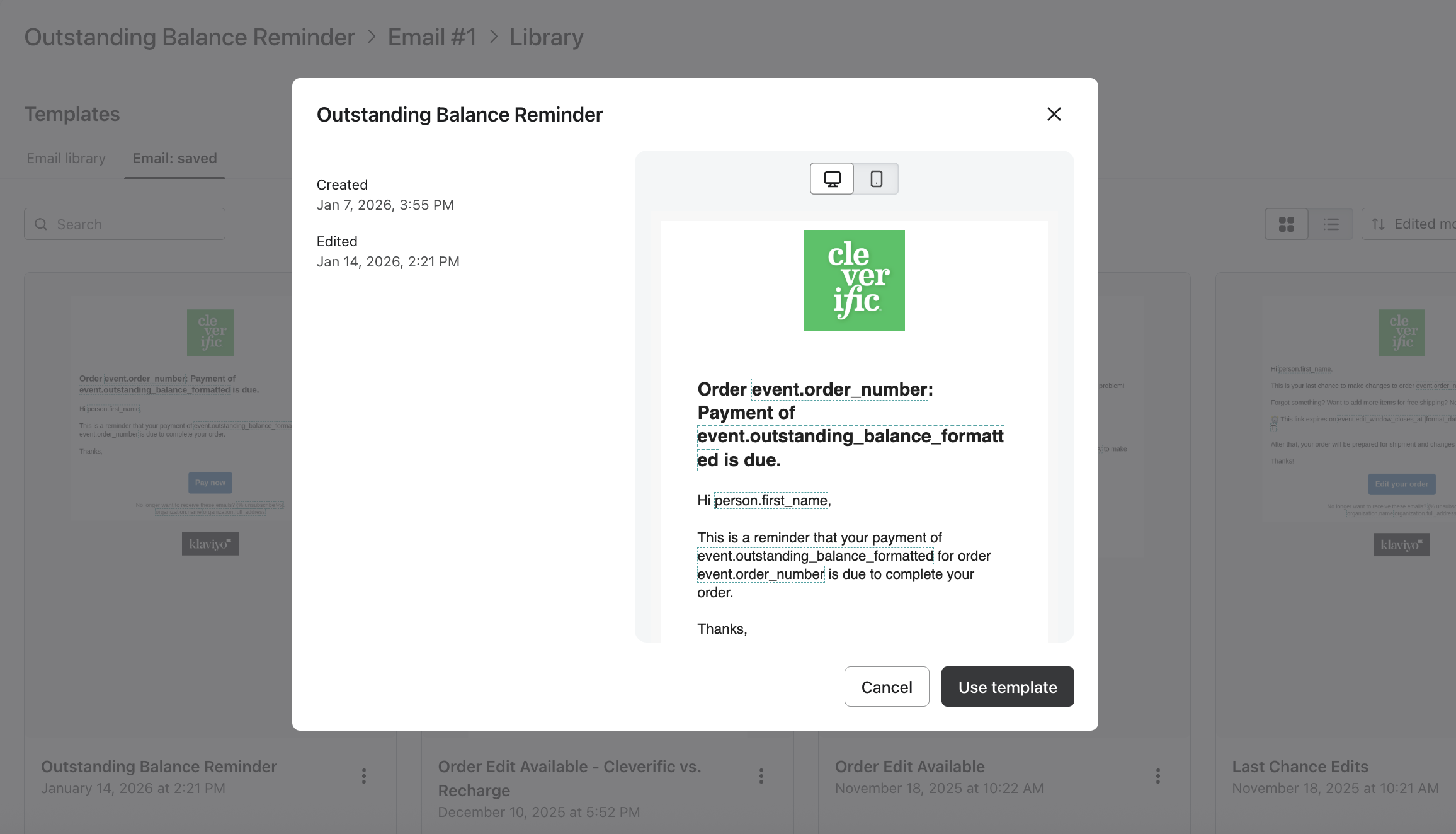Click the sort arrows icon beside Edited

1378,224
